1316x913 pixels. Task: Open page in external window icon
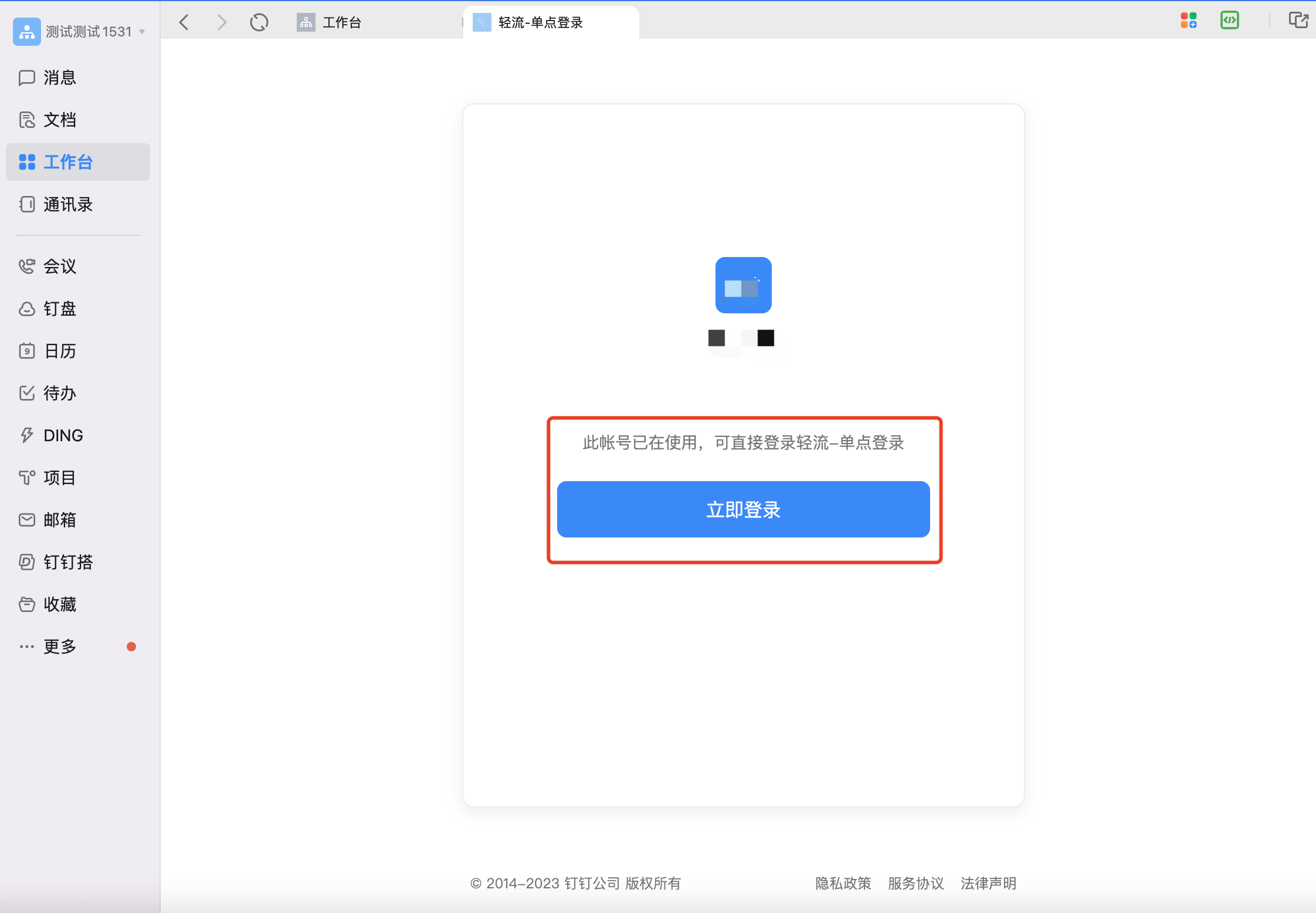[1298, 21]
